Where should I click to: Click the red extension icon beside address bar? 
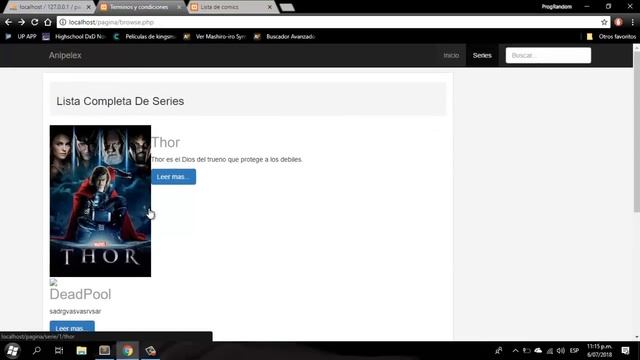pos(619,22)
